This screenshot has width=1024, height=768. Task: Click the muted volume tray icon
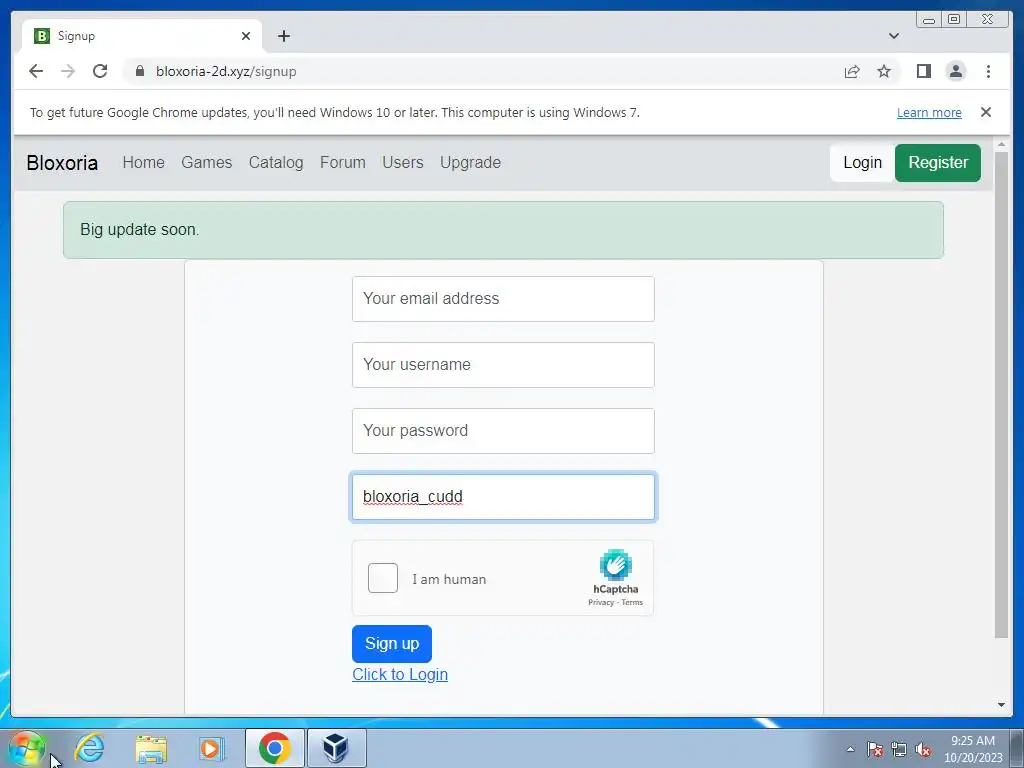(x=923, y=749)
